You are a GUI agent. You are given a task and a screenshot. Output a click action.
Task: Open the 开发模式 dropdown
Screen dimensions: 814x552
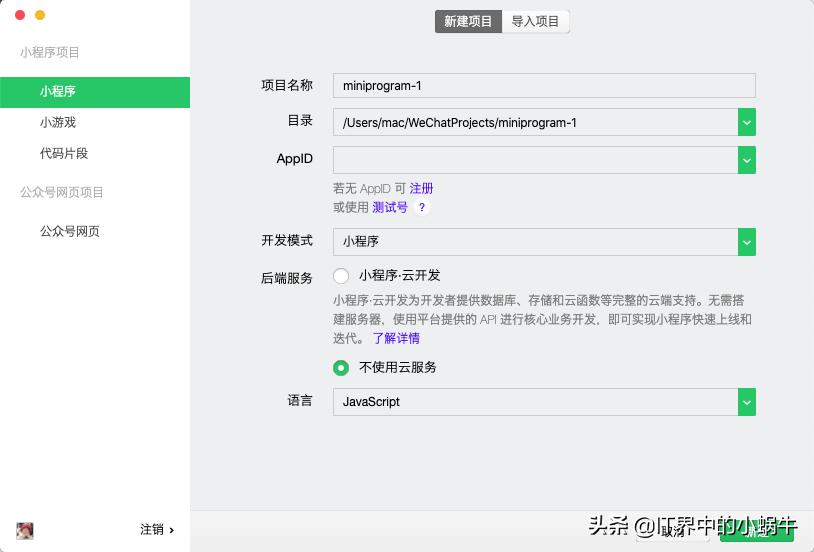(x=544, y=242)
